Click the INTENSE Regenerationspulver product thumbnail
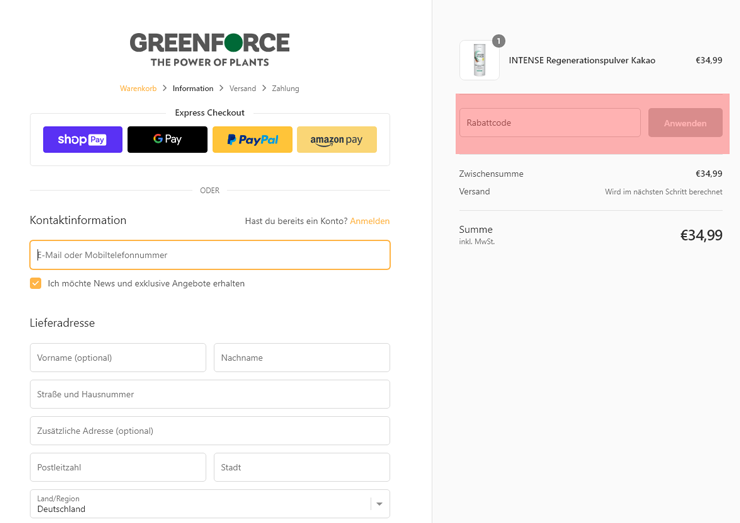The width and height of the screenshot is (740, 523). click(x=479, y=60)
